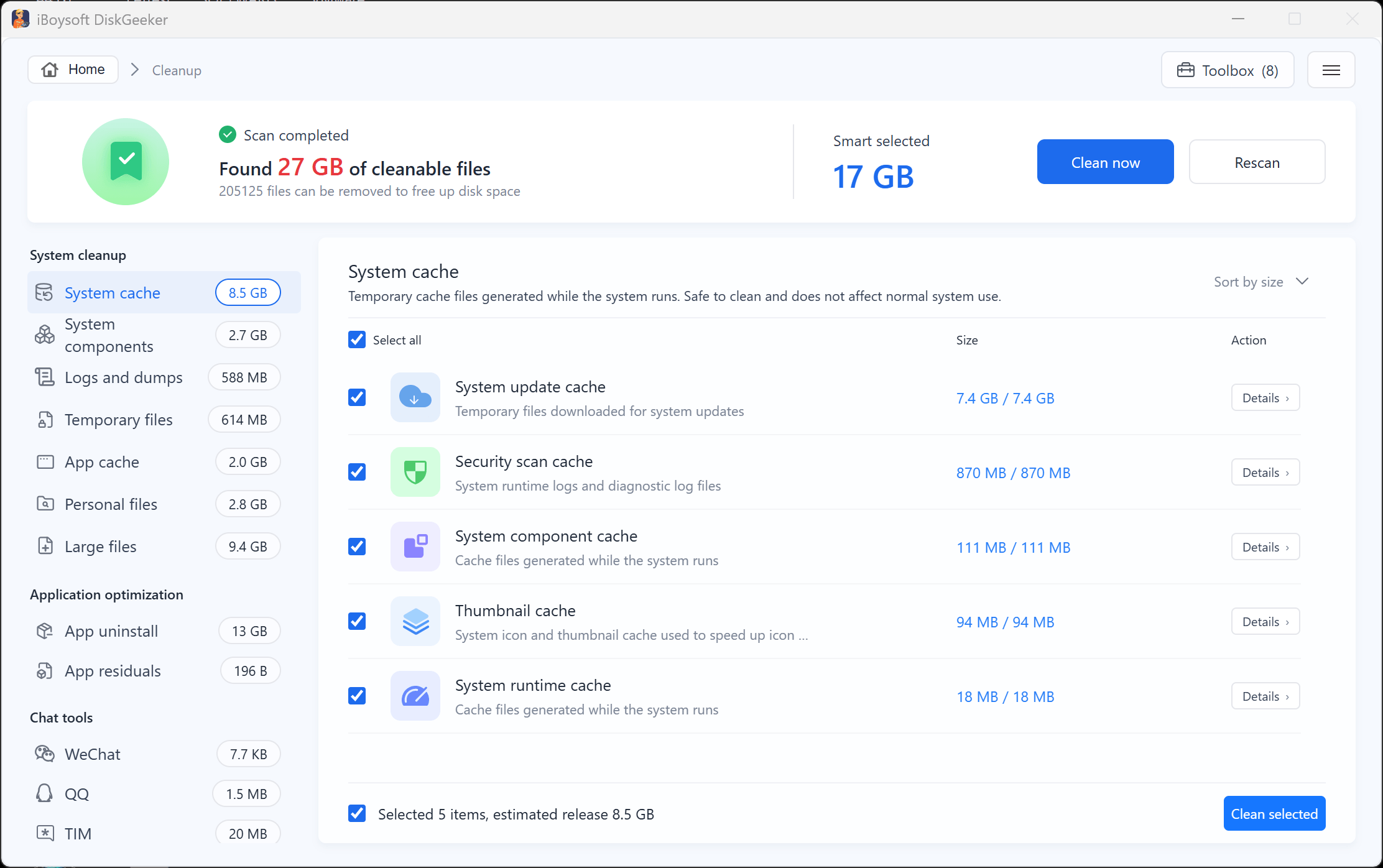Screen dimensions: 1383x868
Task: Click the 18 MB / 18 MB size
Action: pos(1005,696)
